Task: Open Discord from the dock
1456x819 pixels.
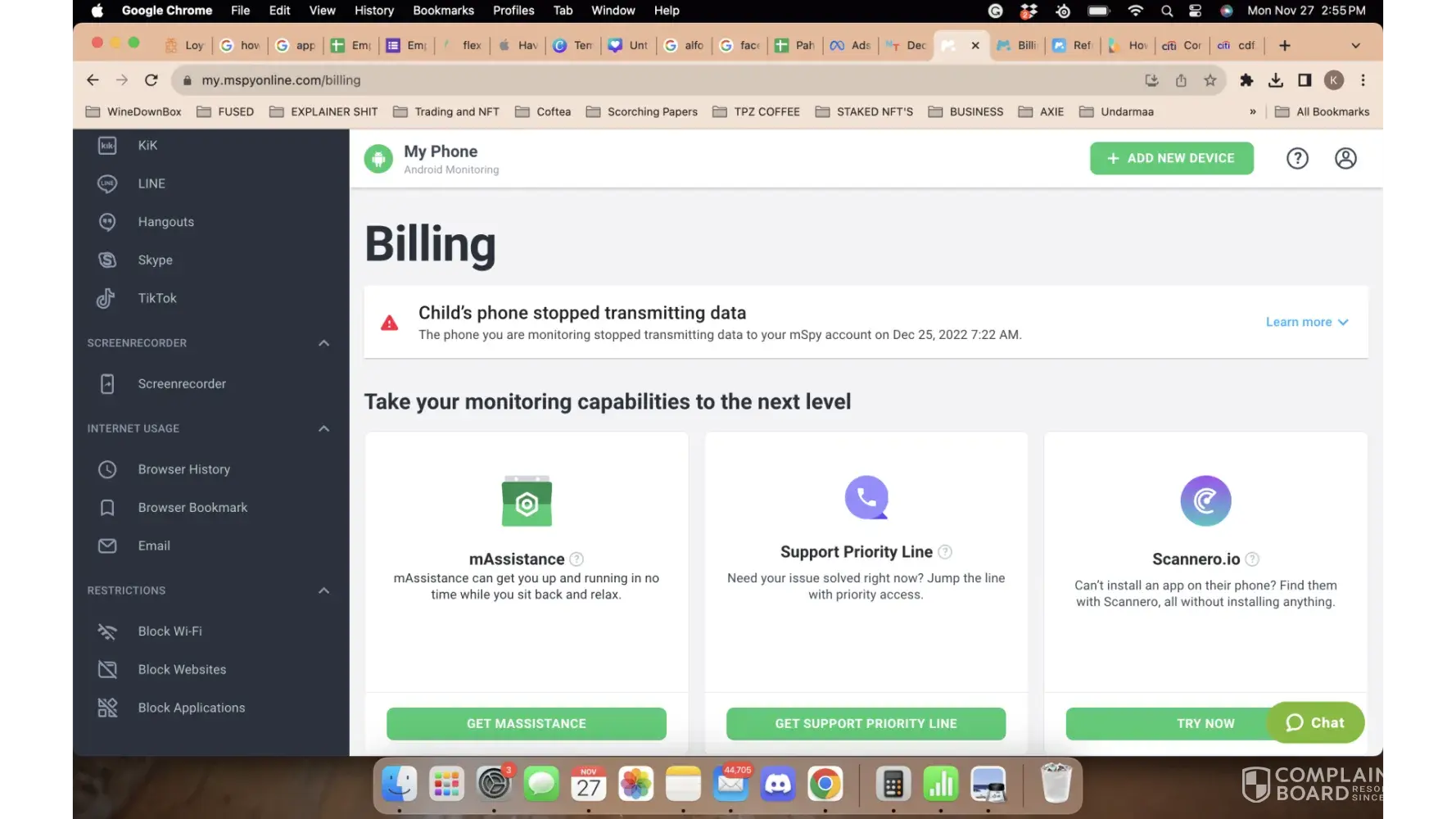Action: tap(778, 784)
